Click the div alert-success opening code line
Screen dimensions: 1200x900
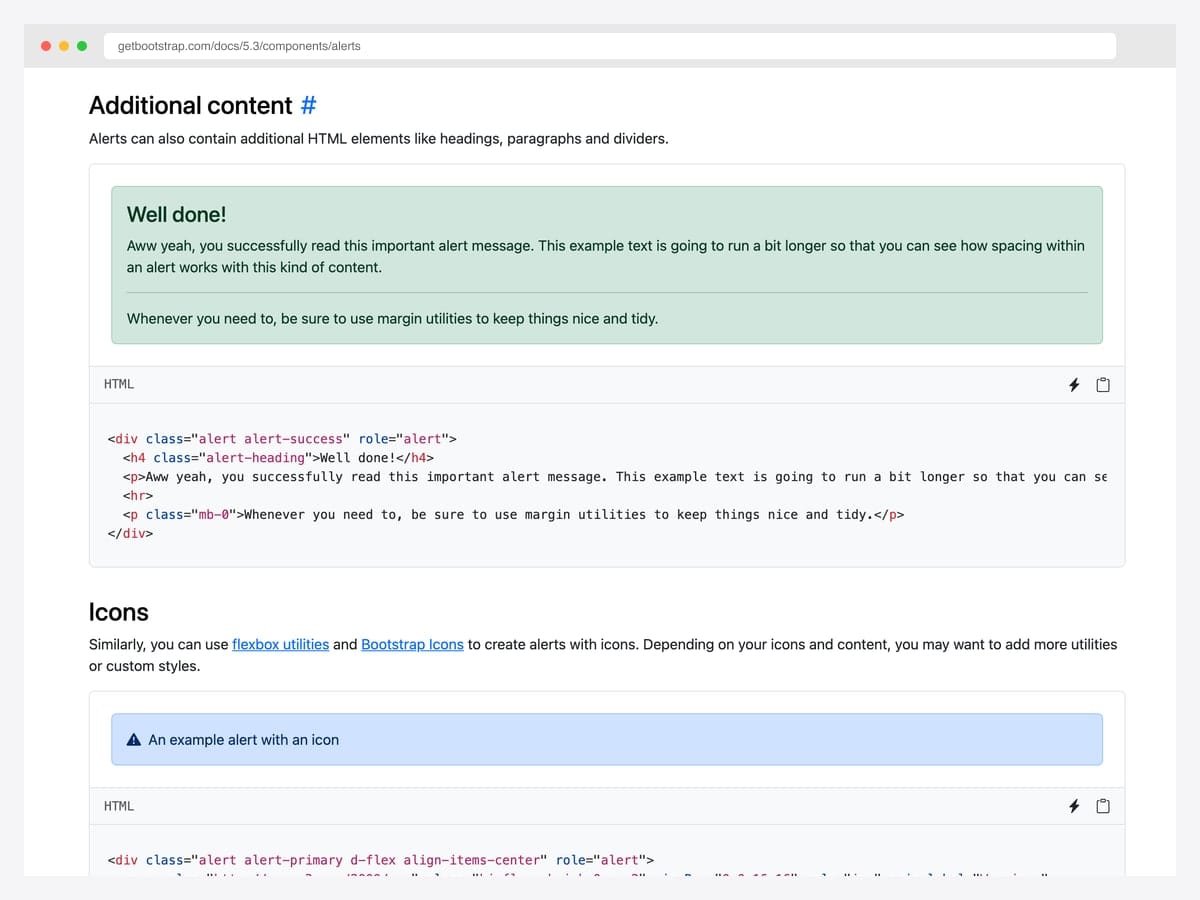281,439
